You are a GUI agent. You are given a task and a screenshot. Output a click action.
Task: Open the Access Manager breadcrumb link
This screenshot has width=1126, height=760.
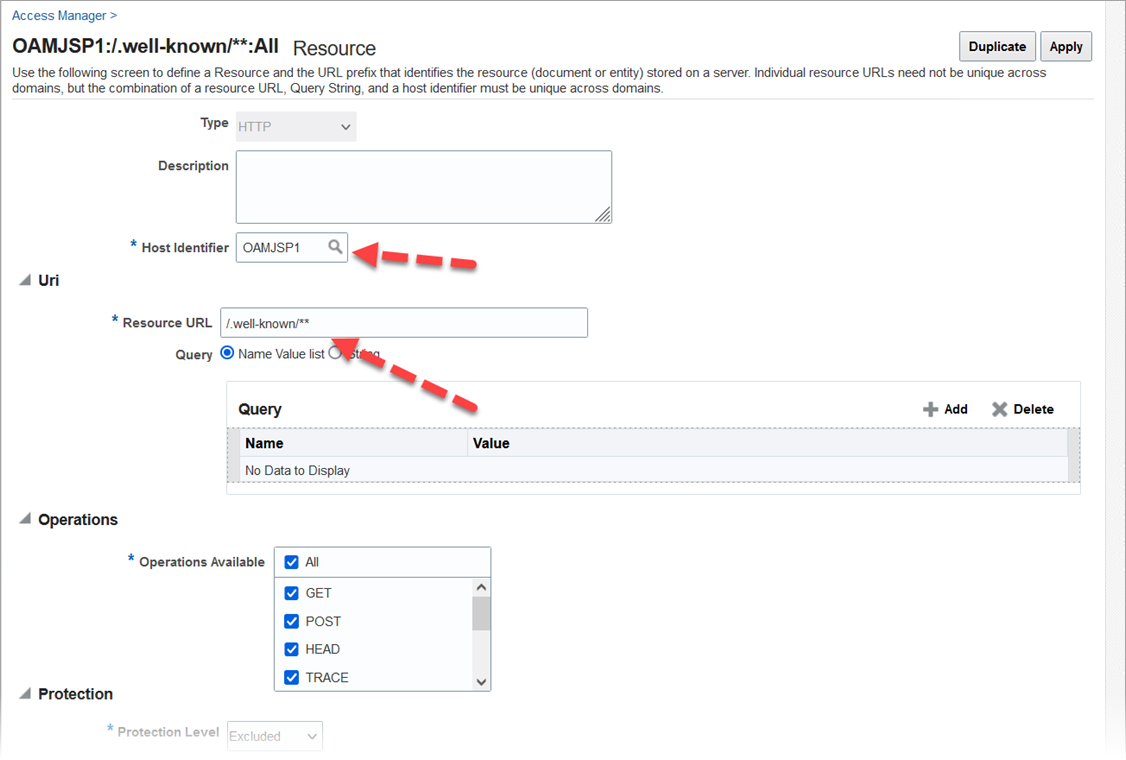[60, 16]
